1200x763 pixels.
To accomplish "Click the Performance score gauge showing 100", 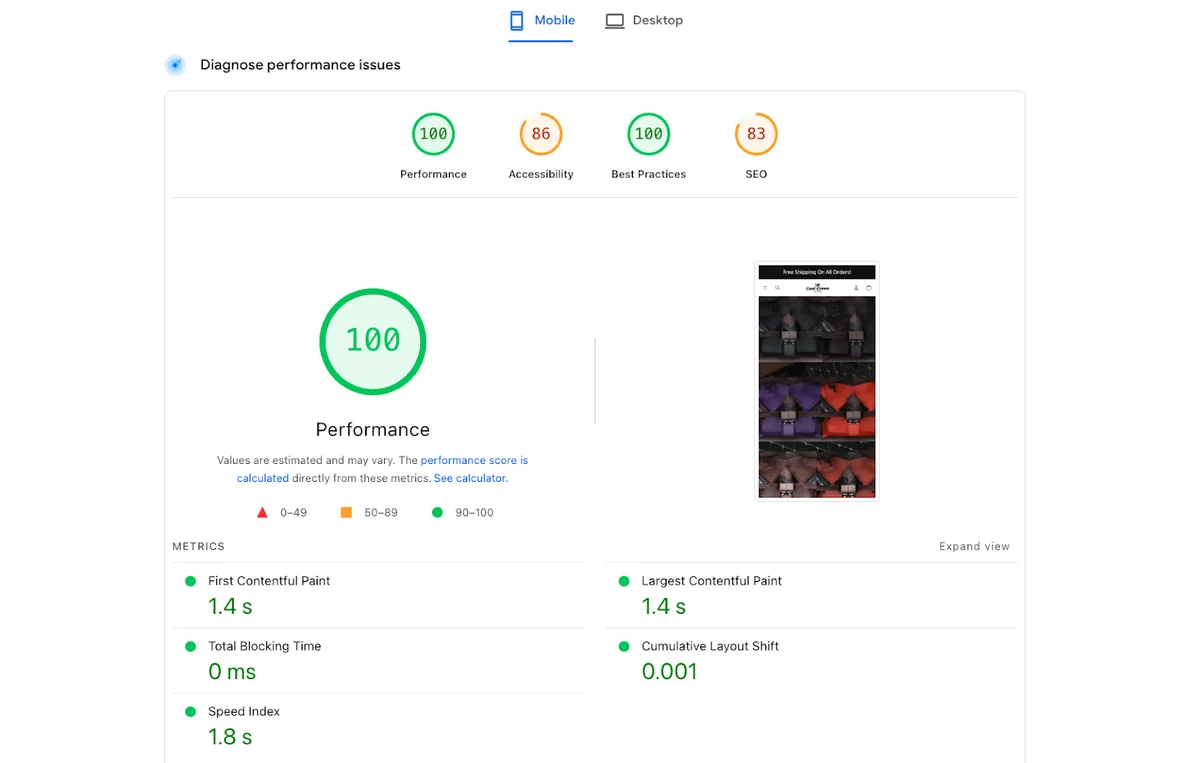I will (x=433, y=133).
